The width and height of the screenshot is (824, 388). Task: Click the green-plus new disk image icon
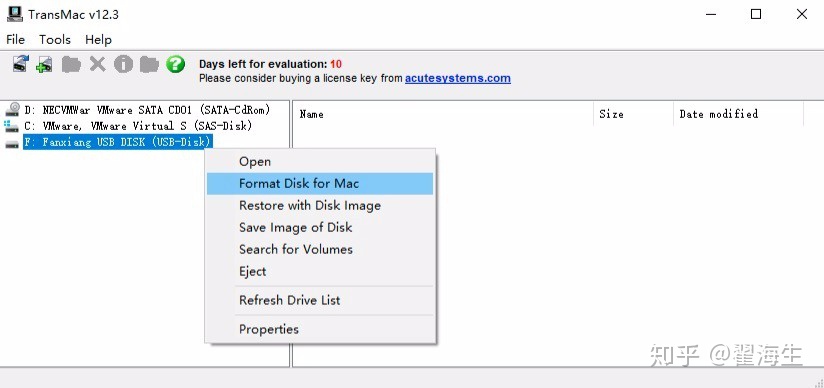[x=44, y=65]
